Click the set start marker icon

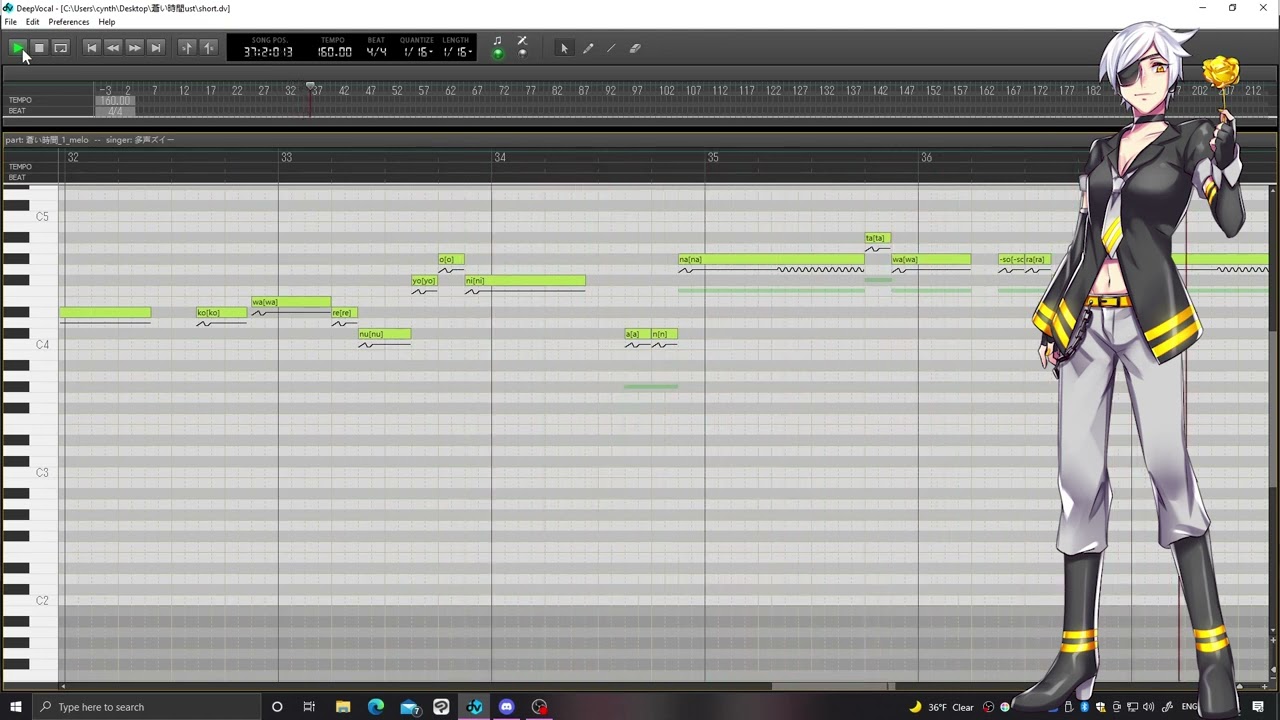coord(186,47)
